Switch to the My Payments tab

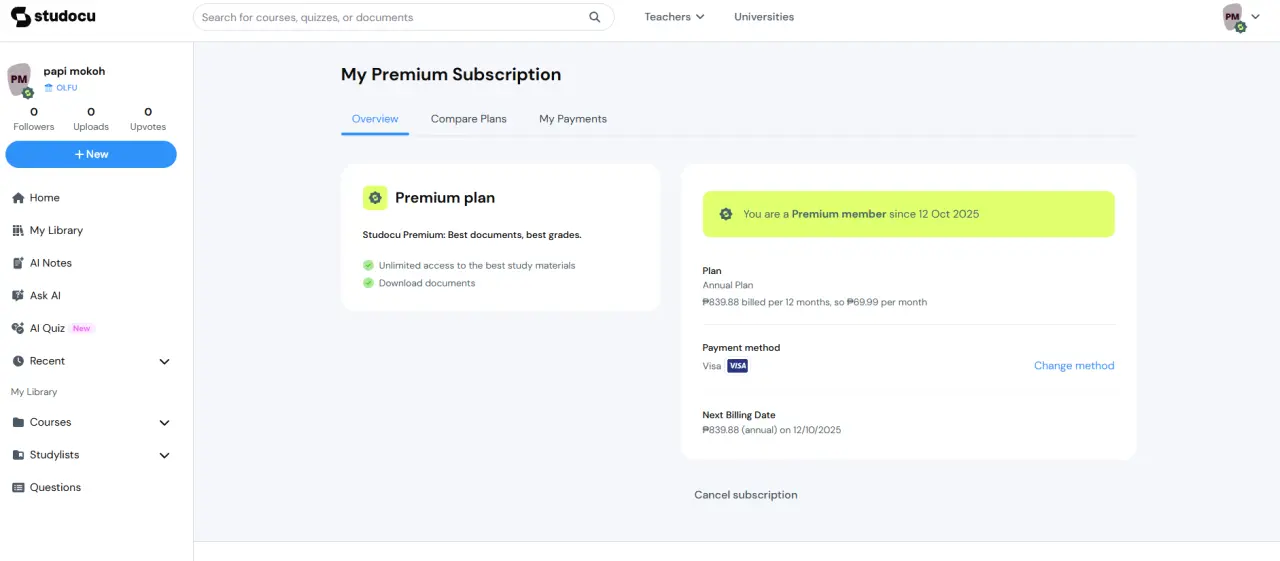[573, 119]
